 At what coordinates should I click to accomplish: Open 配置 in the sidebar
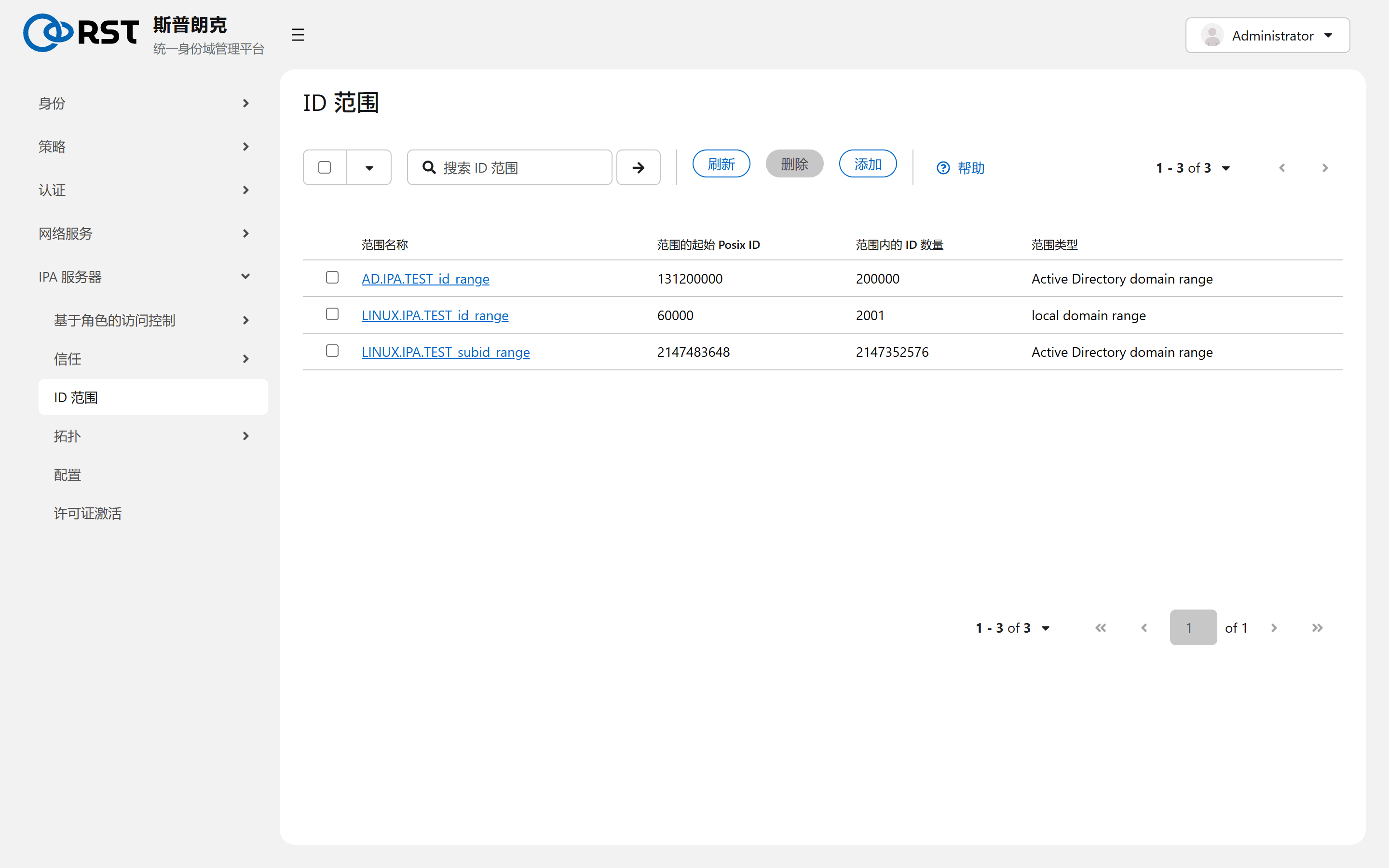coord(67,475)
